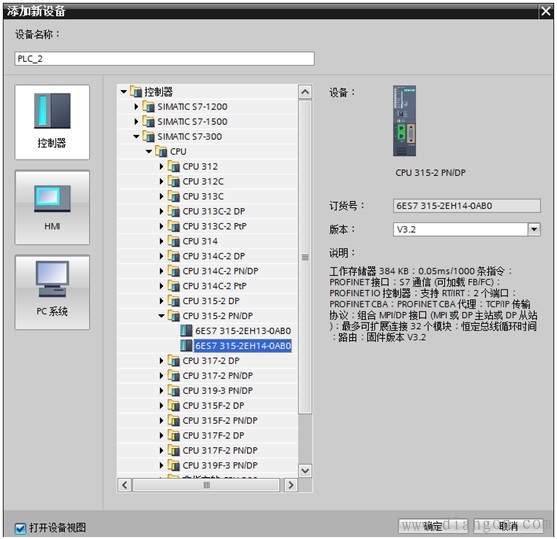Select the PC 系统 device type button
This screenshot has height=539, width=557.
[52, 292]
